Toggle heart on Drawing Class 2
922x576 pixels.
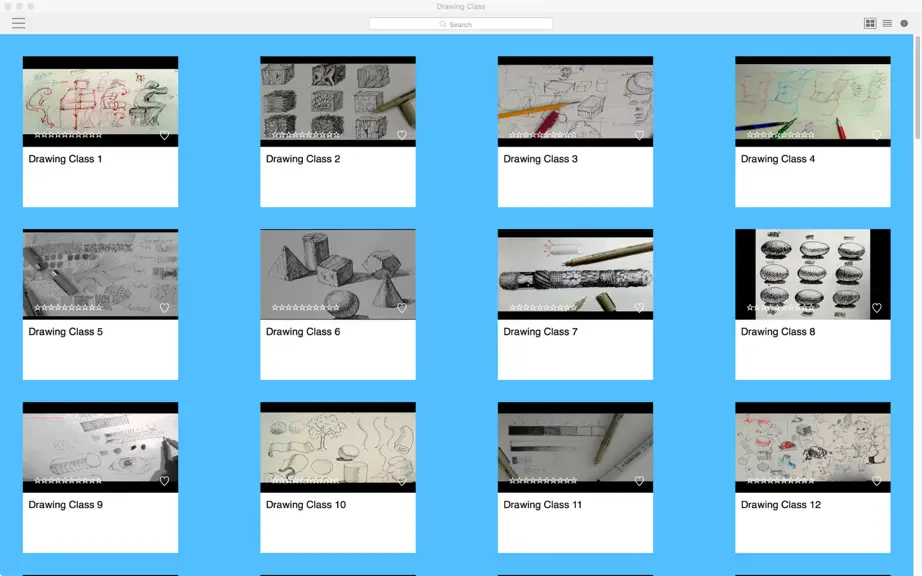point(402,135)
